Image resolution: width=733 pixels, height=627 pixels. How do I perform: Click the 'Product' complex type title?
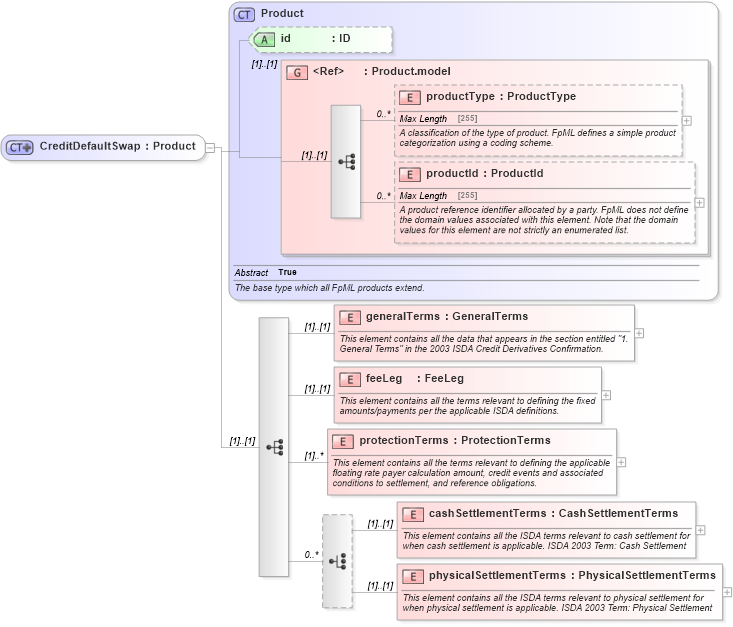coord(282,14)
